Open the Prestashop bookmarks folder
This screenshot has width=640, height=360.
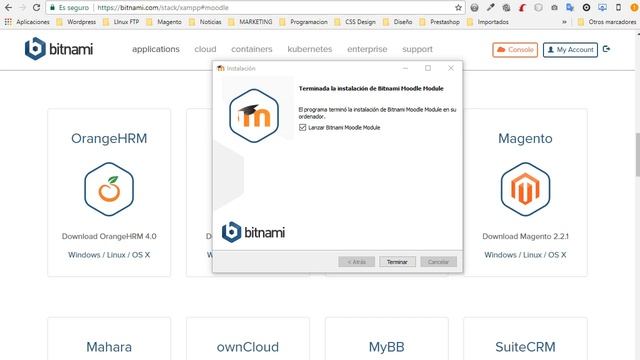tap(440, 22)
